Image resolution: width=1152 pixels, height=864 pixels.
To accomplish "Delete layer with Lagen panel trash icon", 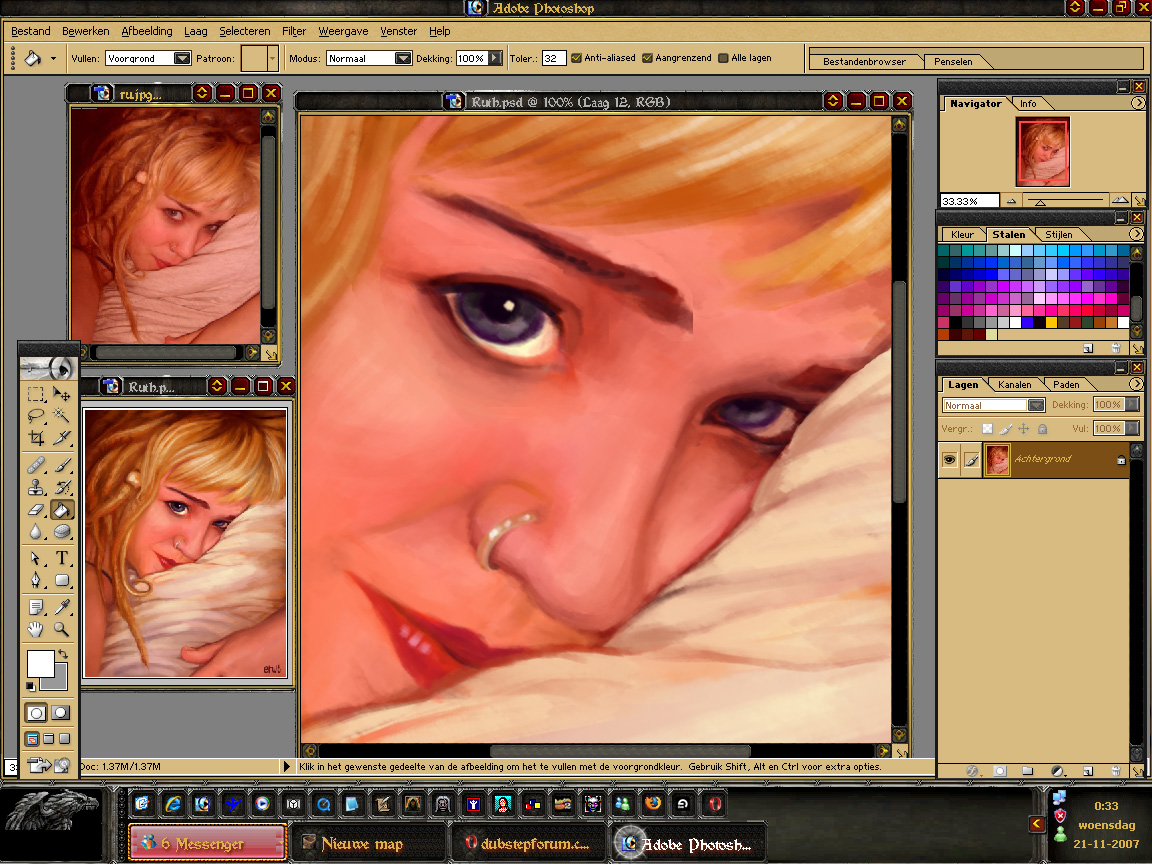I will point(1115,771).
